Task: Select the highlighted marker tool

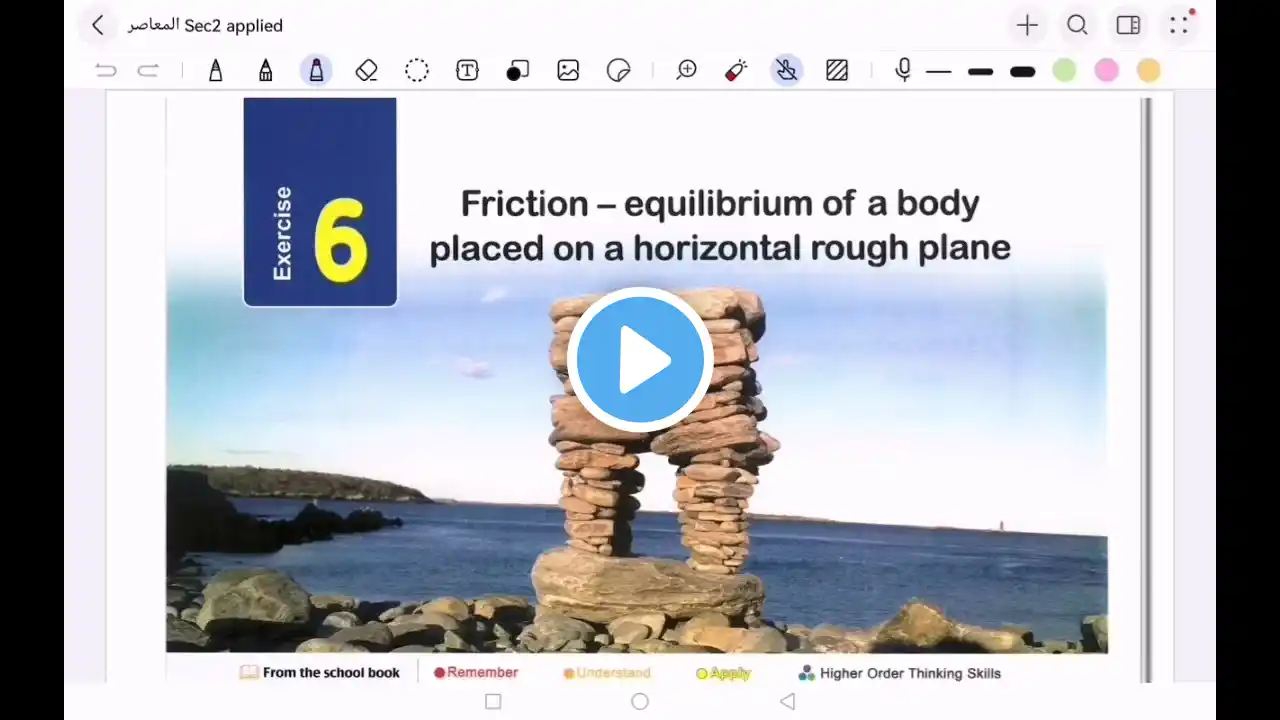Action: pos(316,70)
